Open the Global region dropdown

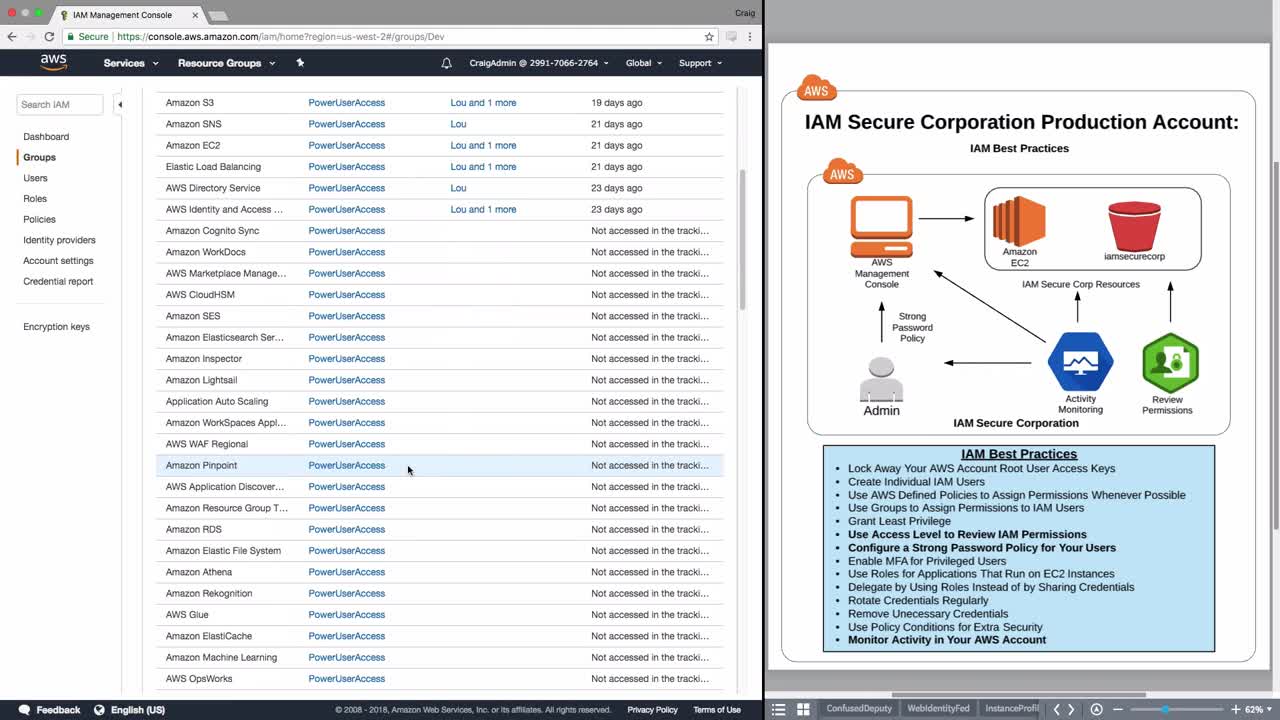644,63
